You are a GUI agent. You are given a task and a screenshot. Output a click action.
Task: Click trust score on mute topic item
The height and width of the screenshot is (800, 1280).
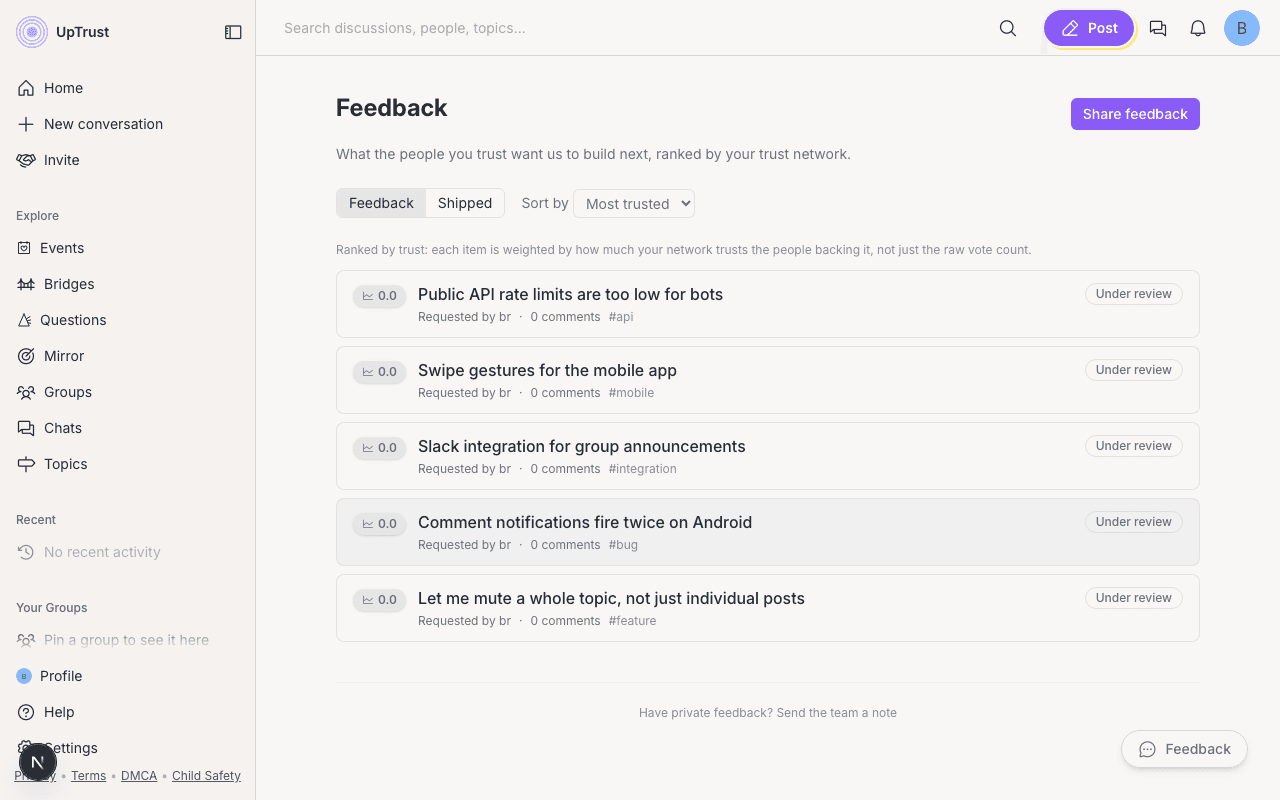(x=379, y=600)
